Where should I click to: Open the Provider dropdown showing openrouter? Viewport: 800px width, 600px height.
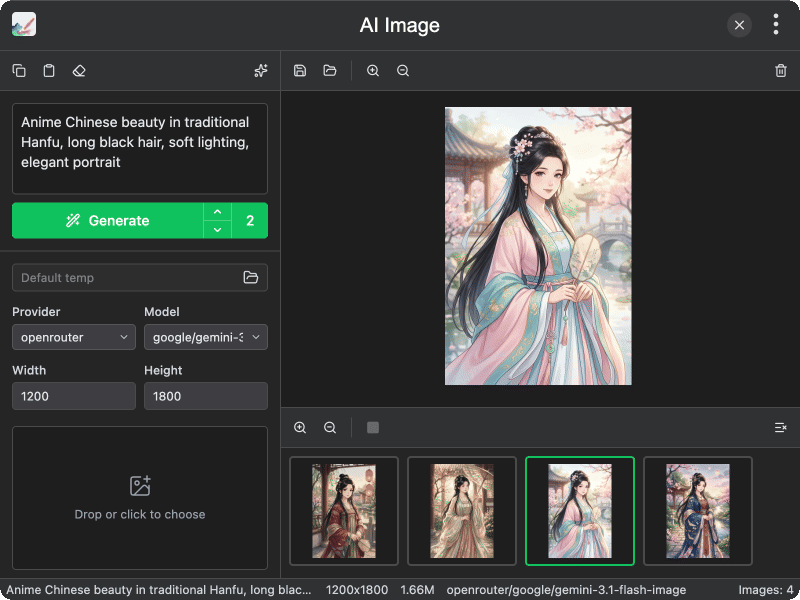pos(74,337)
